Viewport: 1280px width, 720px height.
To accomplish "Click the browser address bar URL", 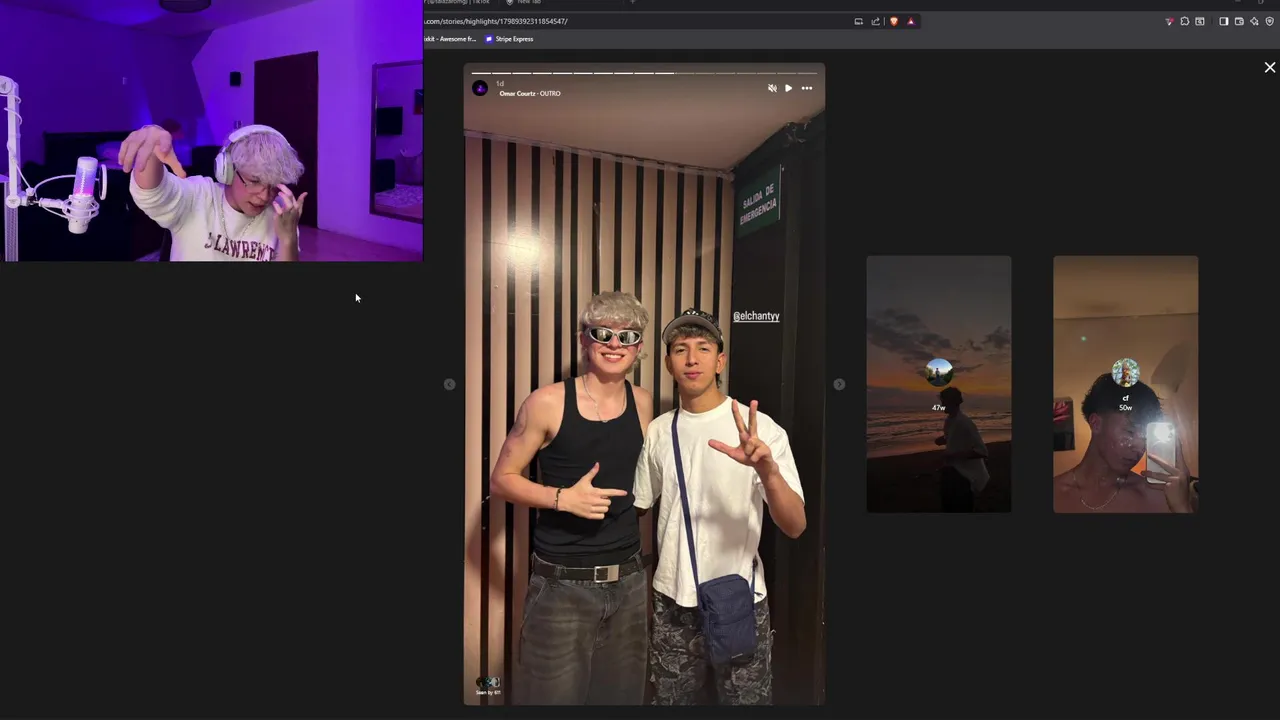I will point(497,21).
